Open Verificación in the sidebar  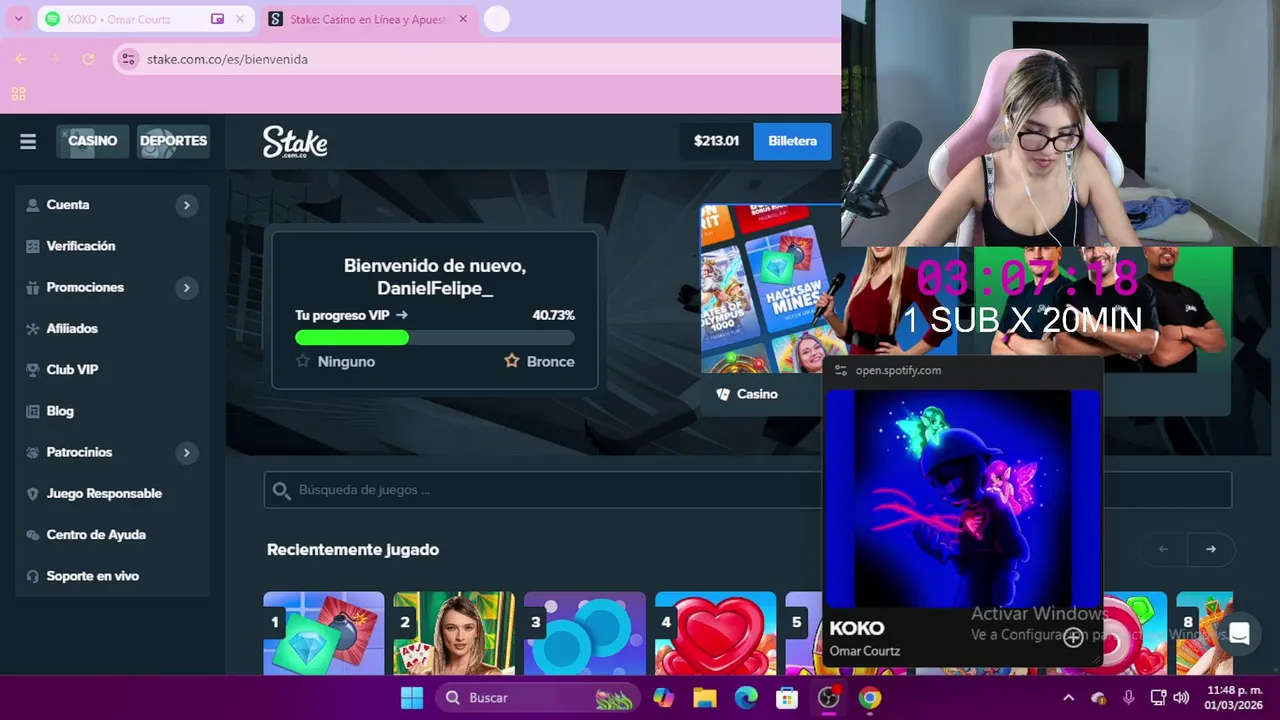[x=80, y=246]
